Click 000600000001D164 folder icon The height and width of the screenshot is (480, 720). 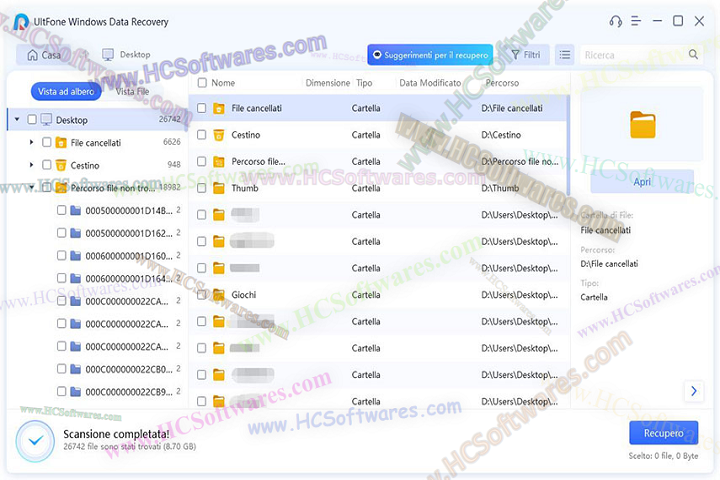coord(76,278)
